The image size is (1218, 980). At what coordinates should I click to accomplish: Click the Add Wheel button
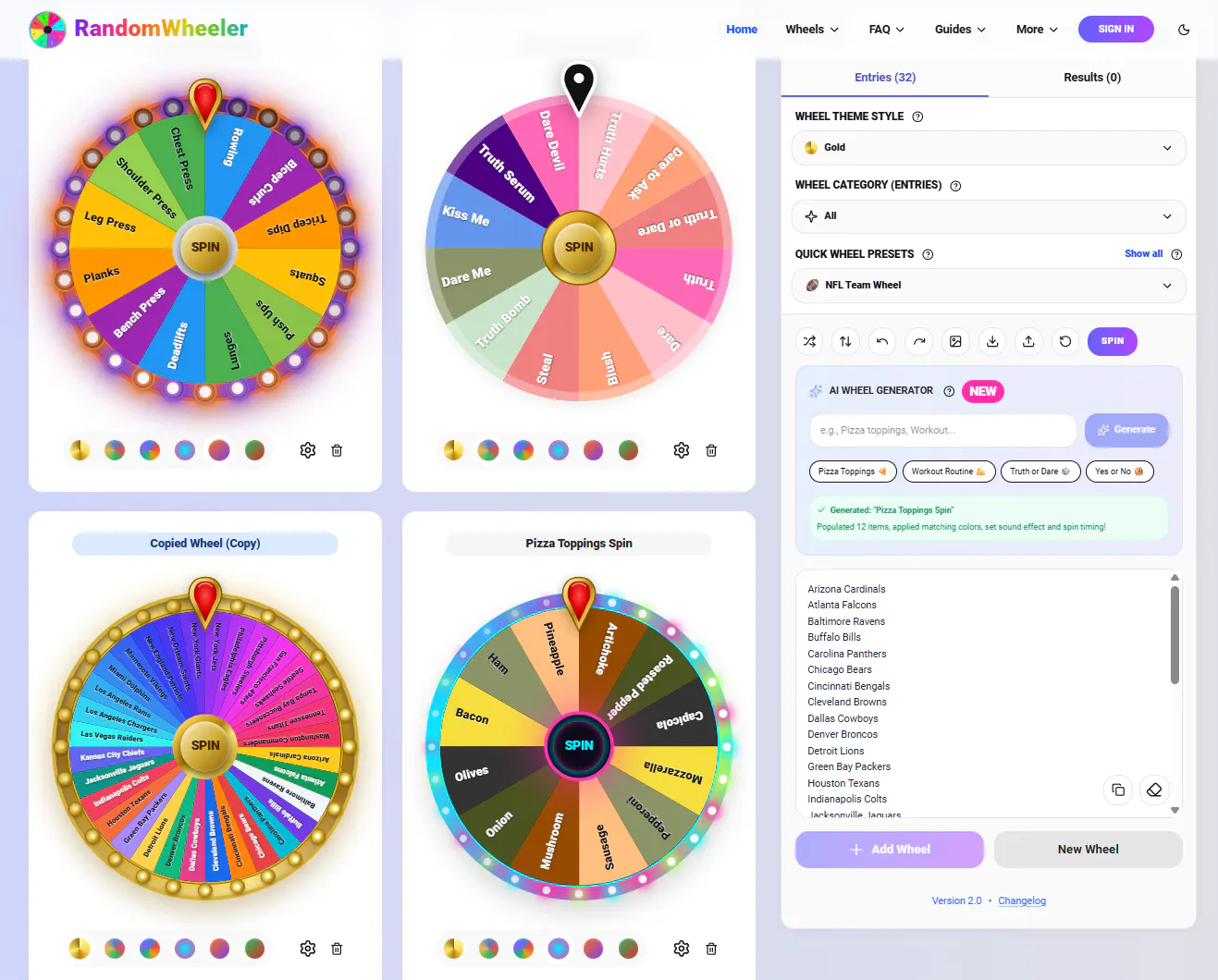click(x=890, y=850)
